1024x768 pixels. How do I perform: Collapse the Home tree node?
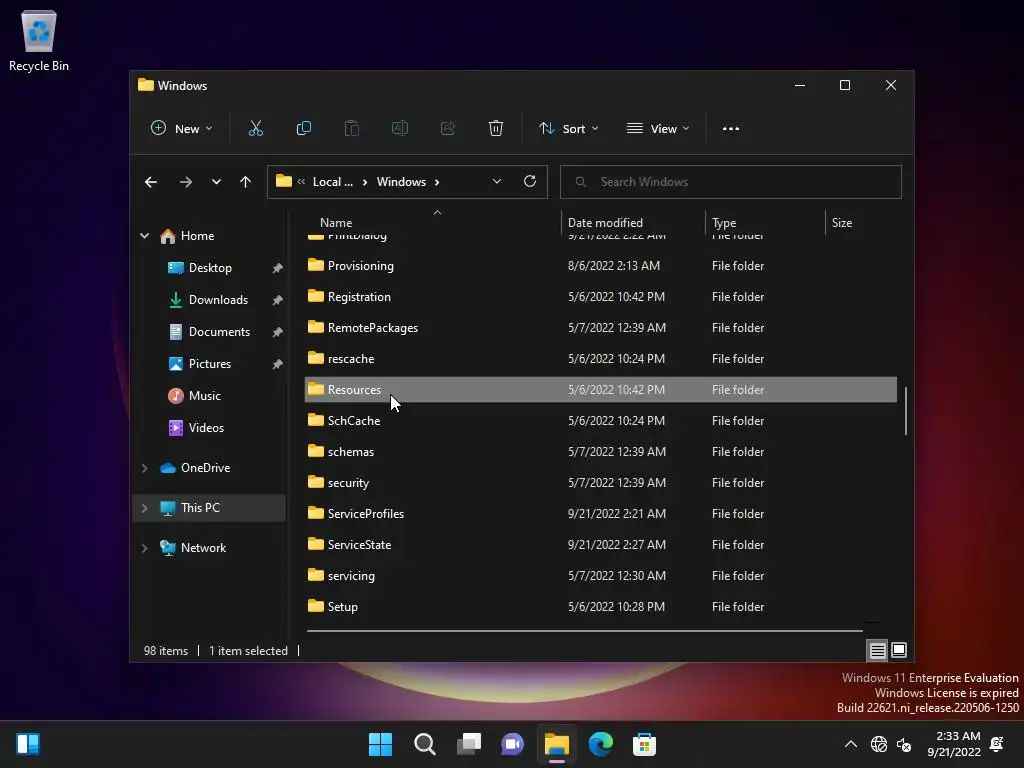coord(144,236)
